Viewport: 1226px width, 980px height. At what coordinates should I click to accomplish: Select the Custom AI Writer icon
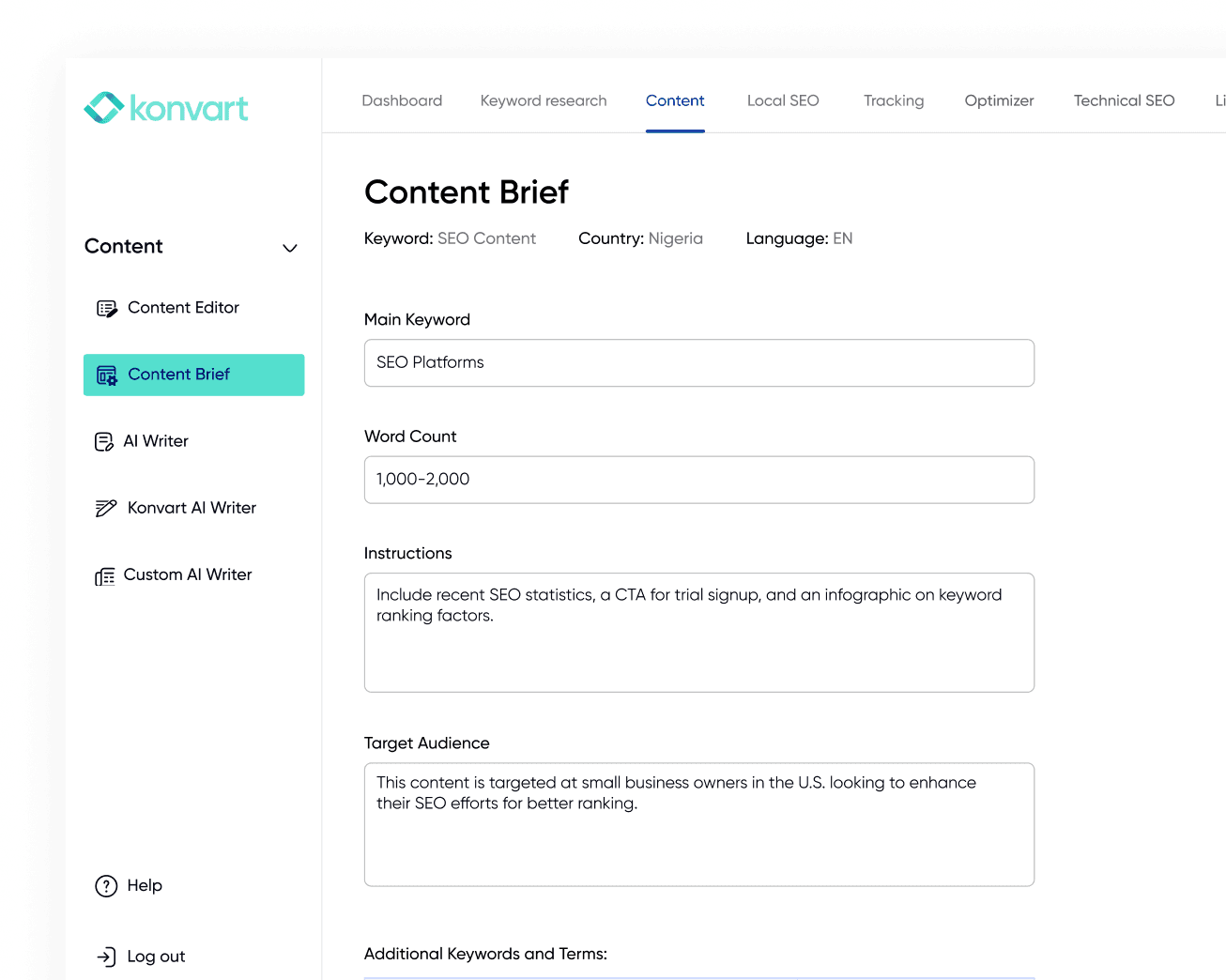click(x=105, y=574)
